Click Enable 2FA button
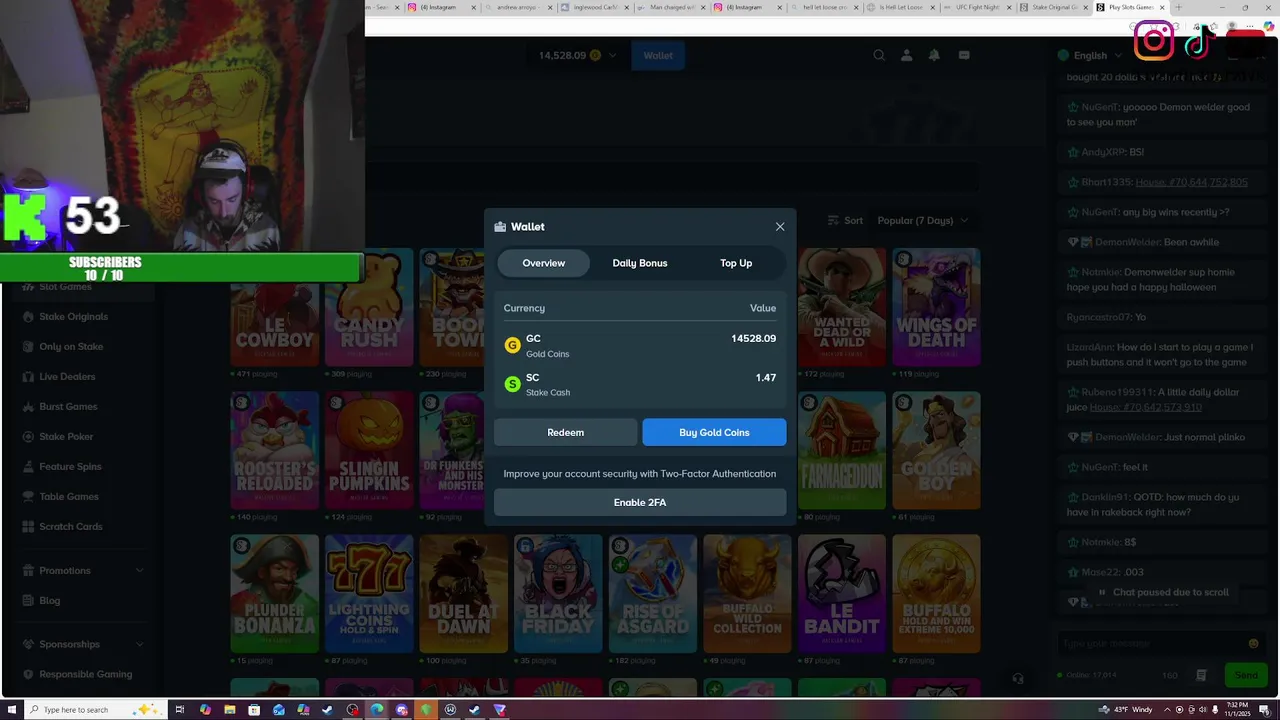Viewport: 1280px width, 720px height. pyautogui.click(x=640, y=502)
